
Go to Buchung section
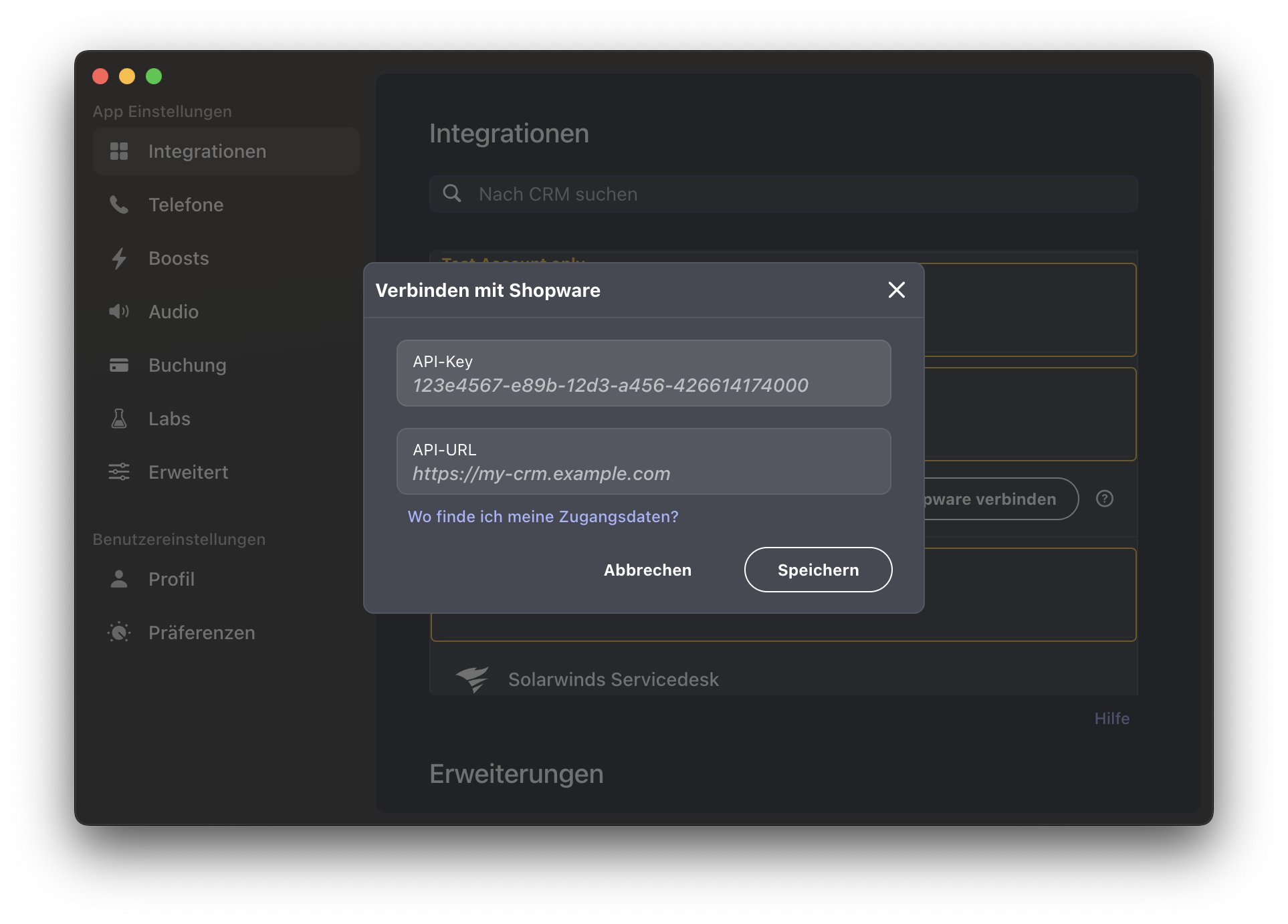coord(226,366)
